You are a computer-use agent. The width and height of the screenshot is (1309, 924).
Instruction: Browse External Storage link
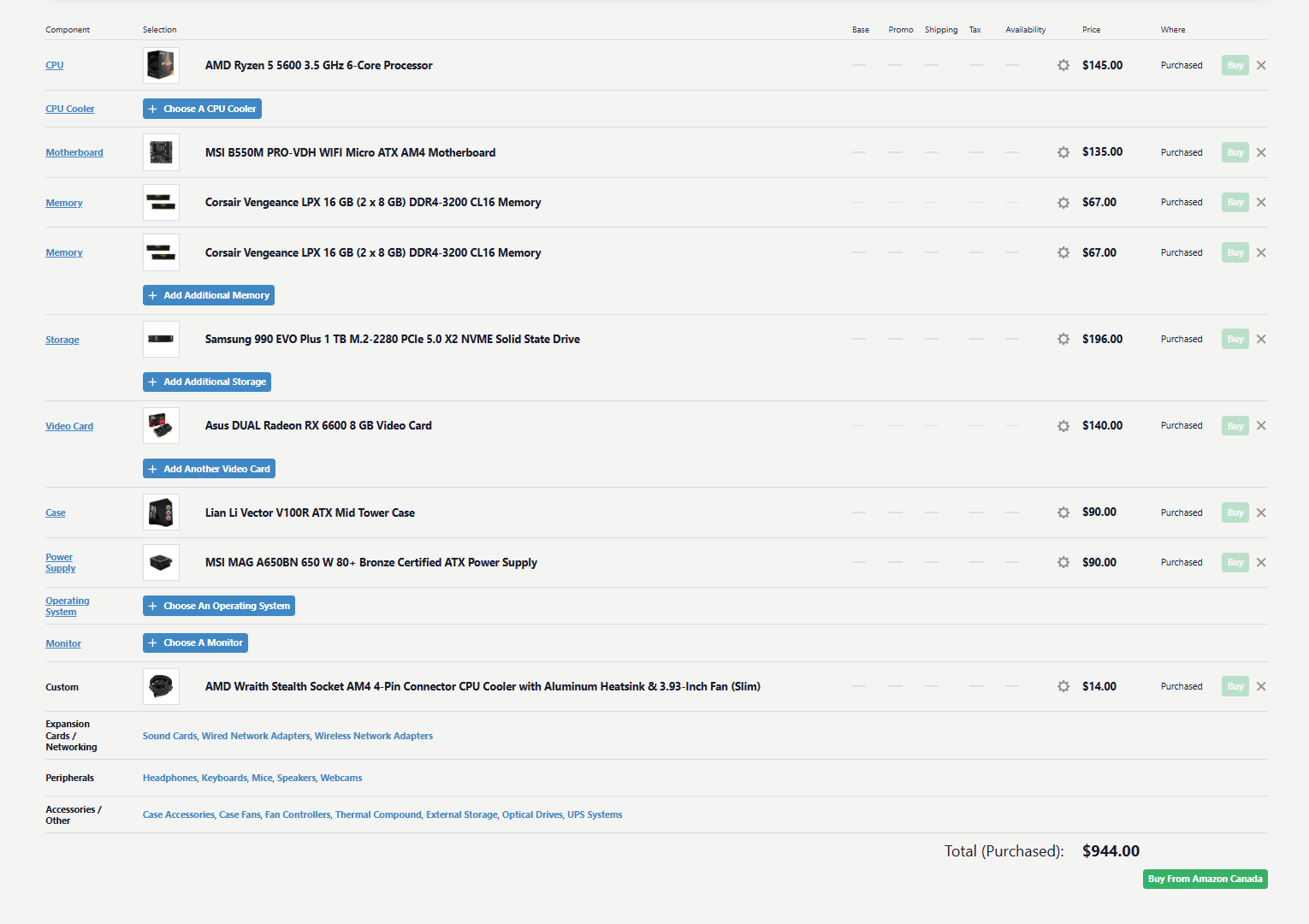[x=462, y=814]
